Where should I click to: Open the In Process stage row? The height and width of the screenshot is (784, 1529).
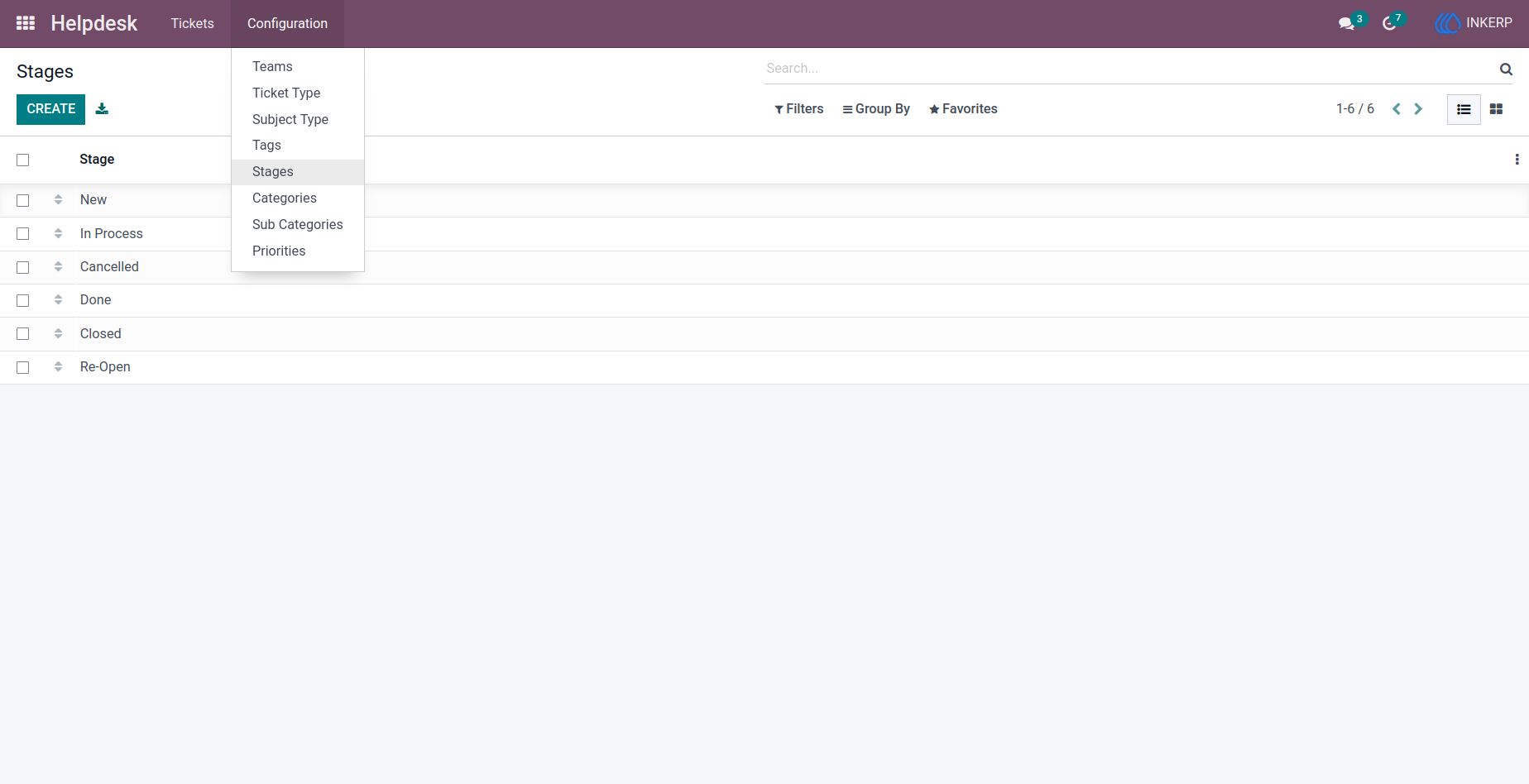click(x=764, y=234)
